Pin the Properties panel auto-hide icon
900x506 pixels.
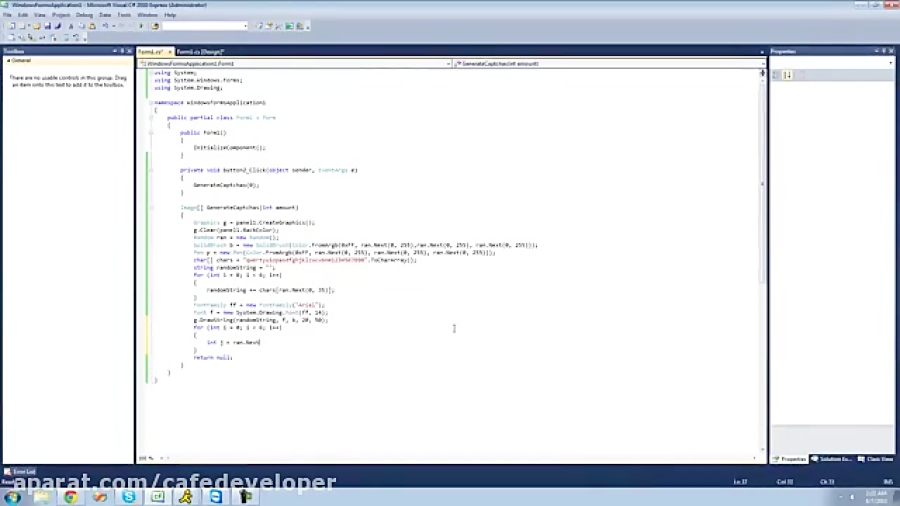click(x=884, y=51)
